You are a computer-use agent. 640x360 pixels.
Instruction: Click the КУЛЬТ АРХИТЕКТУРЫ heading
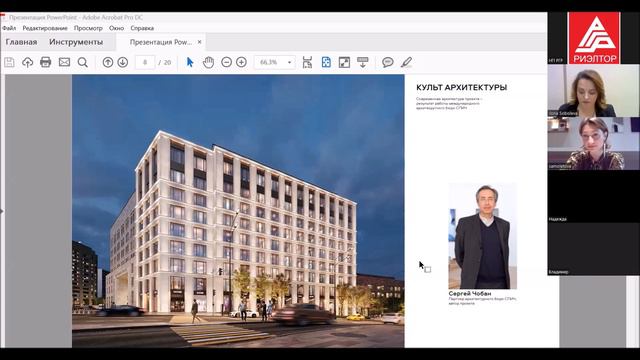click(x=462, y=87)
